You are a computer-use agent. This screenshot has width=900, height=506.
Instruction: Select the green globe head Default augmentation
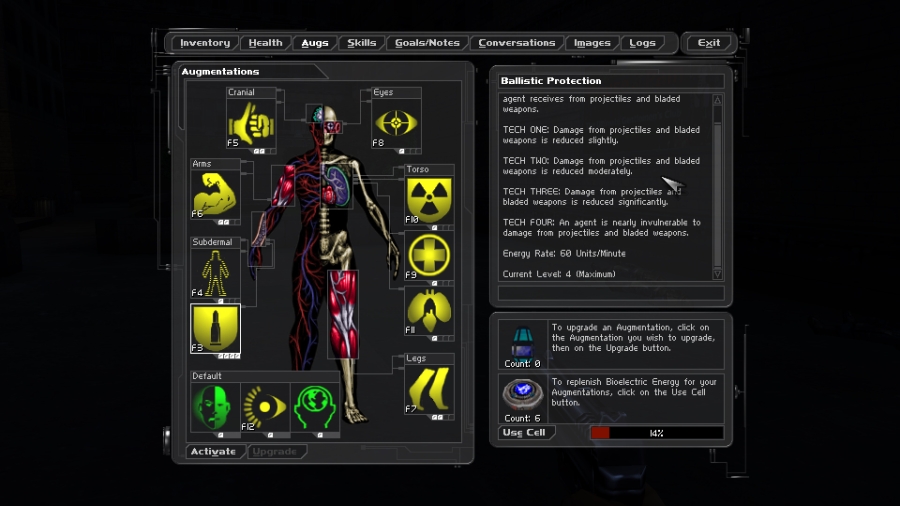(315, 407)
